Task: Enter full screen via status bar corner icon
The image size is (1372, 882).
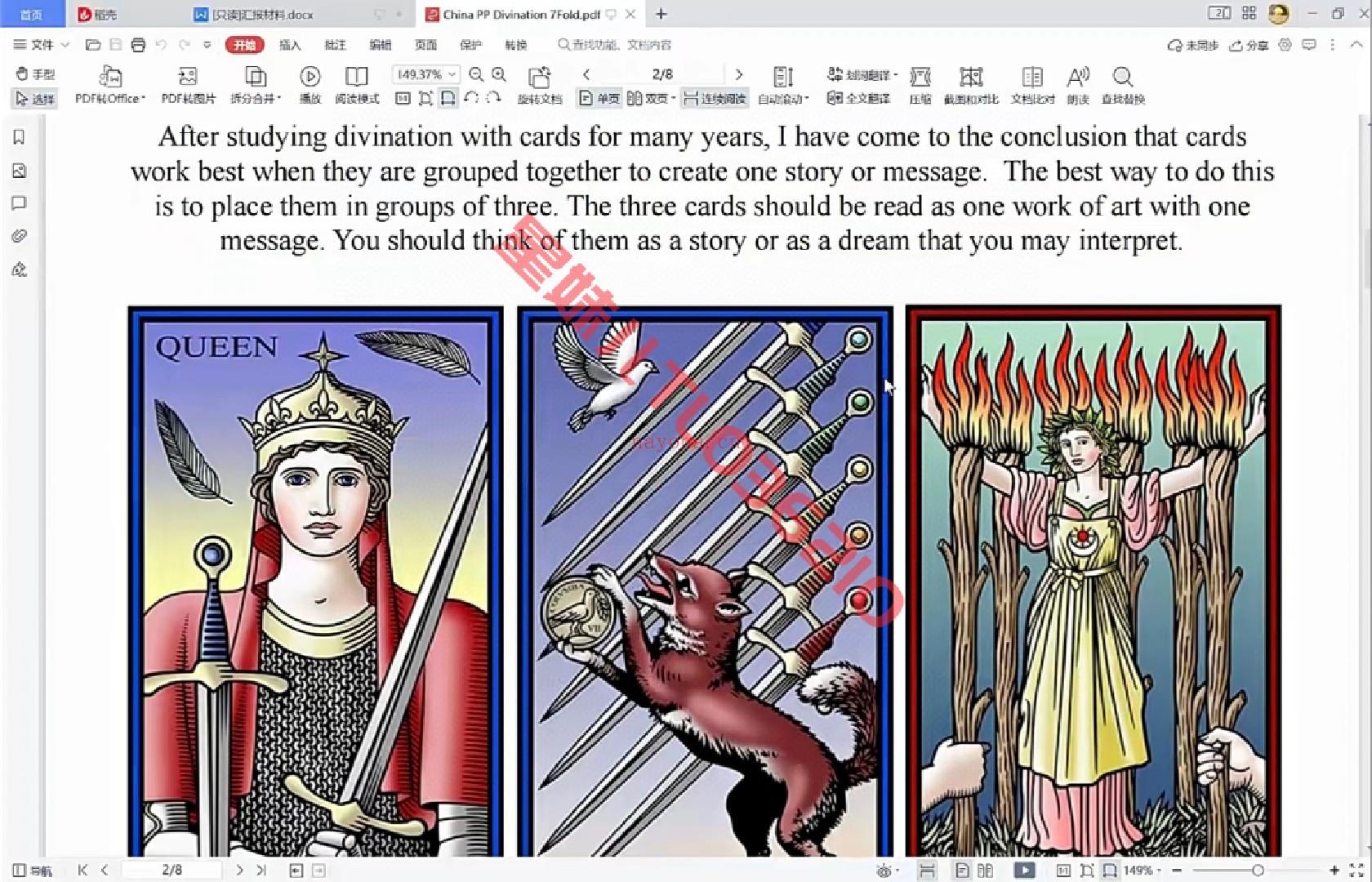Action: click(x=1356, y=871)
